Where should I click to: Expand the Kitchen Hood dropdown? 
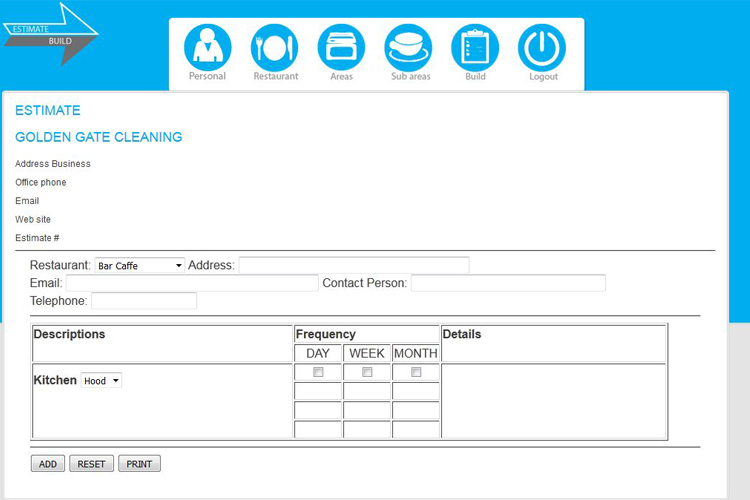(x=101, y=381)
